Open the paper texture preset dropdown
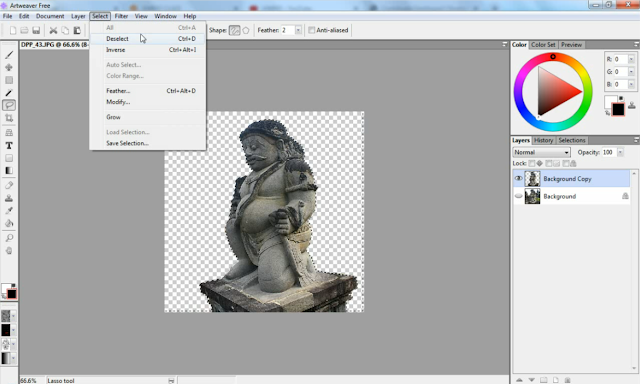 click(13, 316)
